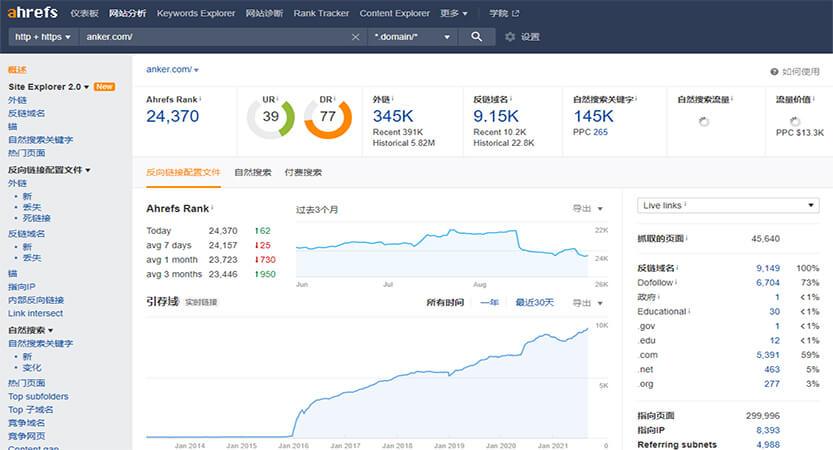Click Dofollow count 6,704

(768, 283)
